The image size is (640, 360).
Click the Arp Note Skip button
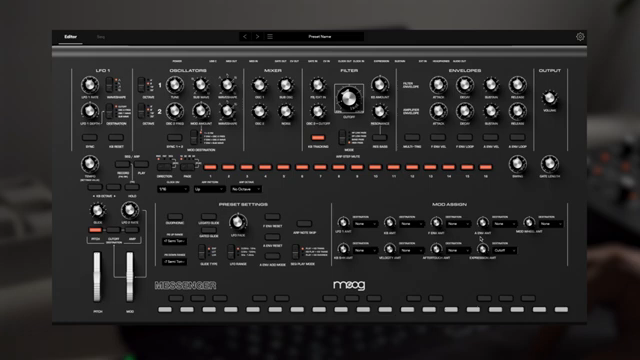pos(304,224)
